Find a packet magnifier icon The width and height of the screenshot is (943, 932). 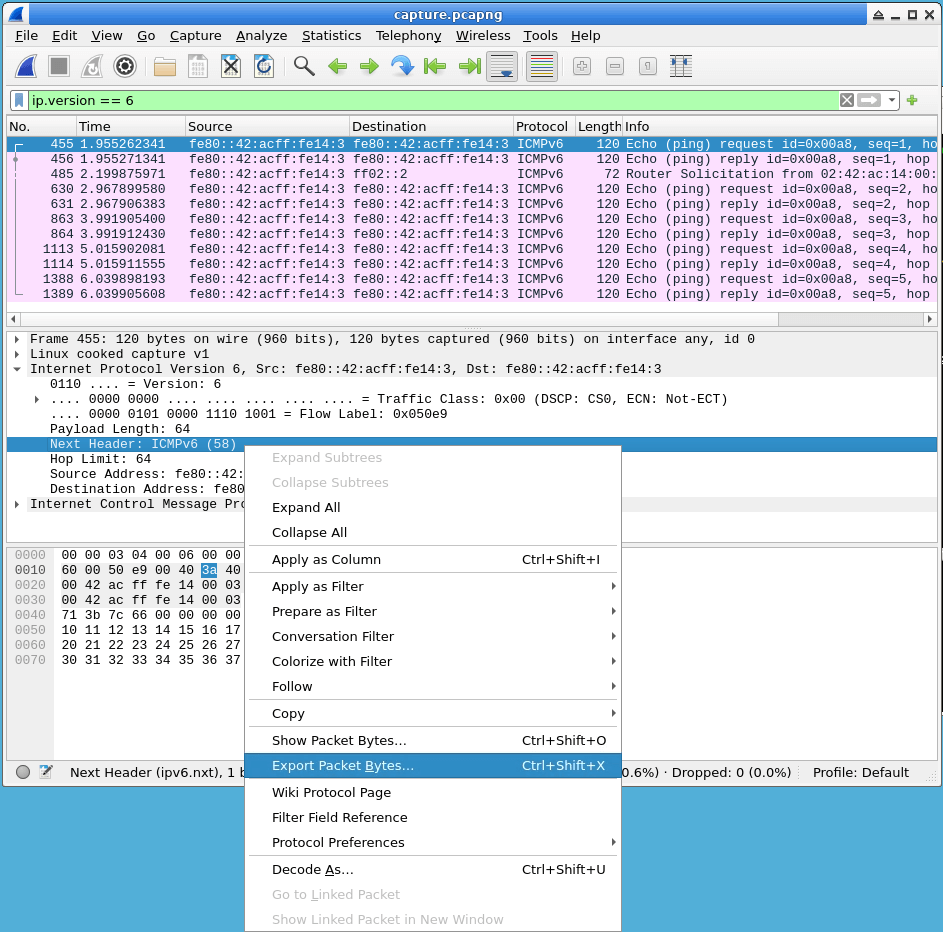[x=304, y=66]
